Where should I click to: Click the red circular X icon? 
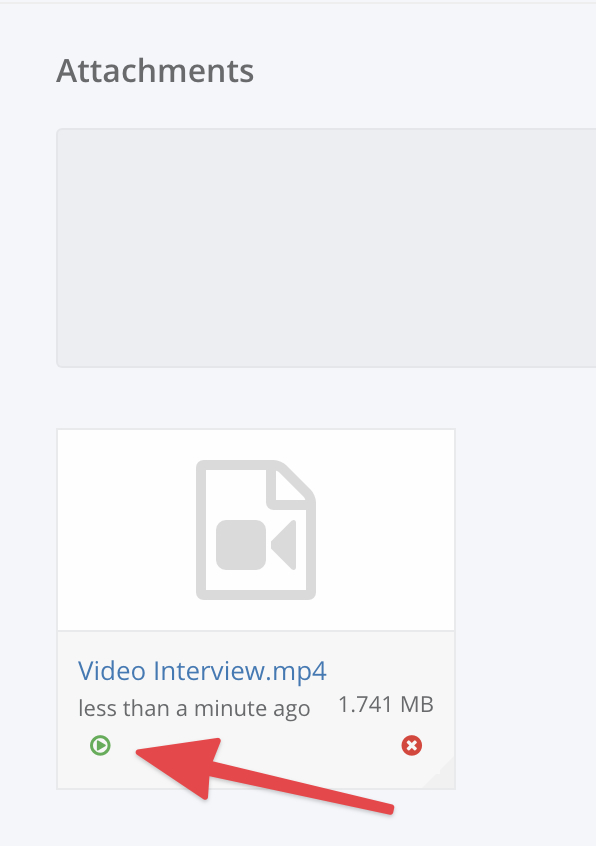412,746
